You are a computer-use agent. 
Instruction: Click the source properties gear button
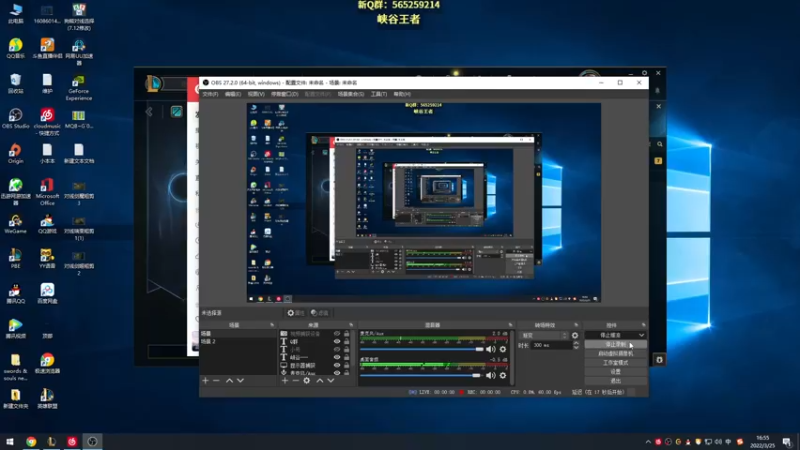pyautogui.click(x=296, y=313)
